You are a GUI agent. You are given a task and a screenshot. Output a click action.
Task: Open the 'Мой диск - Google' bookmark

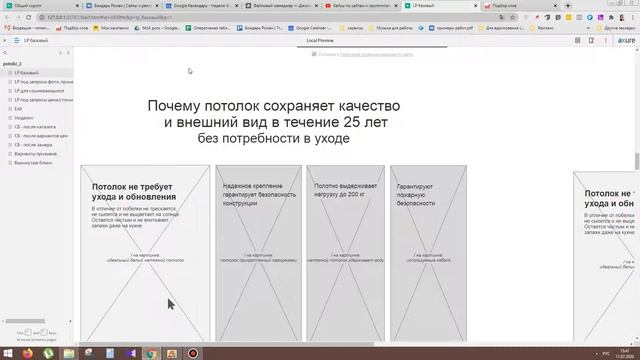coord(157,28)
